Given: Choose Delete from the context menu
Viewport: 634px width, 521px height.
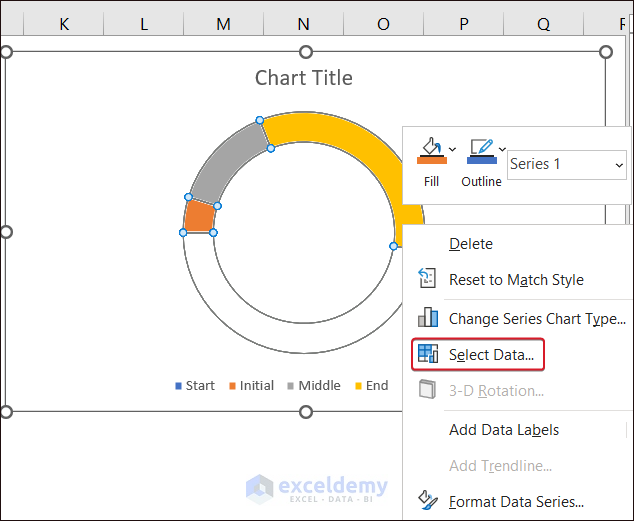Looking at the screenshot, I should pos(470,243).
